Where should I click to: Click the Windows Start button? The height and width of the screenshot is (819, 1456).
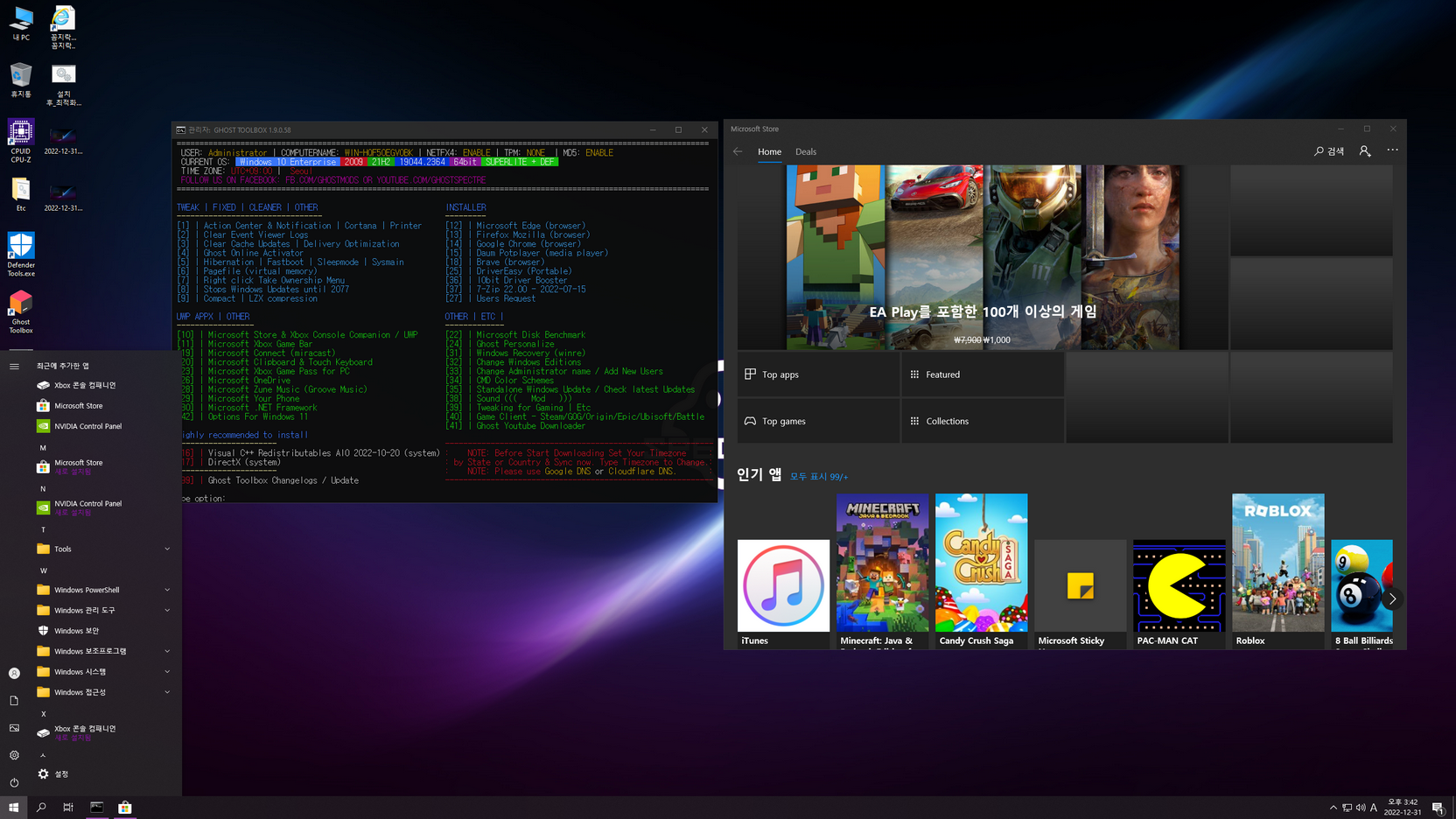coord(13,808)
